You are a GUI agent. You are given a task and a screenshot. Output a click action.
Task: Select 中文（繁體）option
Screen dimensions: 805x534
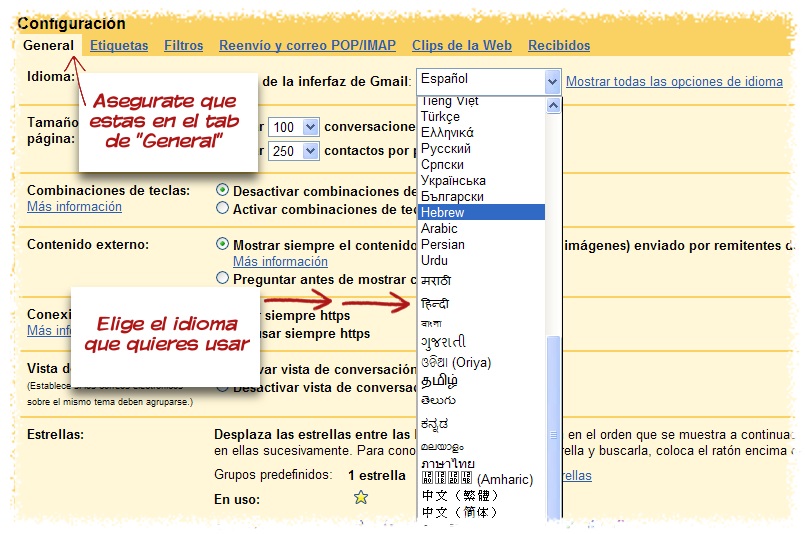482,495
